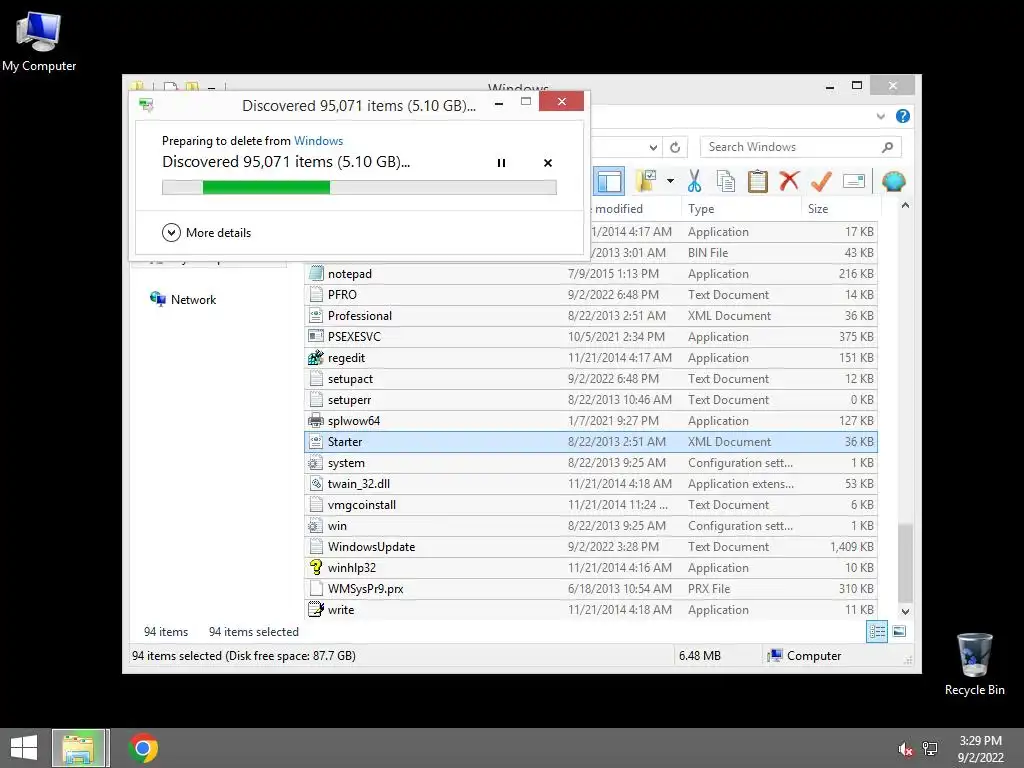This screenshot has width=1024, height=768.
Task: Click the green delete progress bar
Action: [x=359, y=187]
